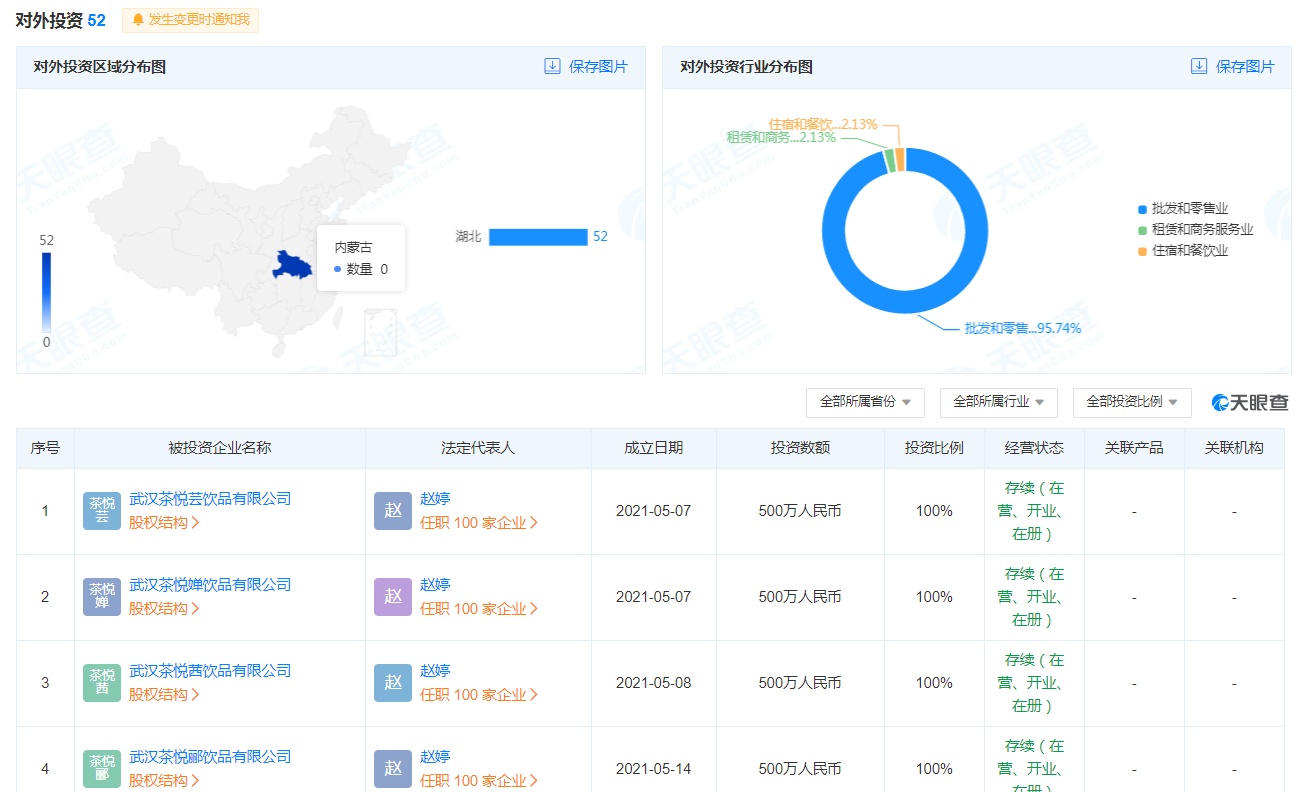
Task: Save the industry distribution chart image
Action: [1233, 67]
